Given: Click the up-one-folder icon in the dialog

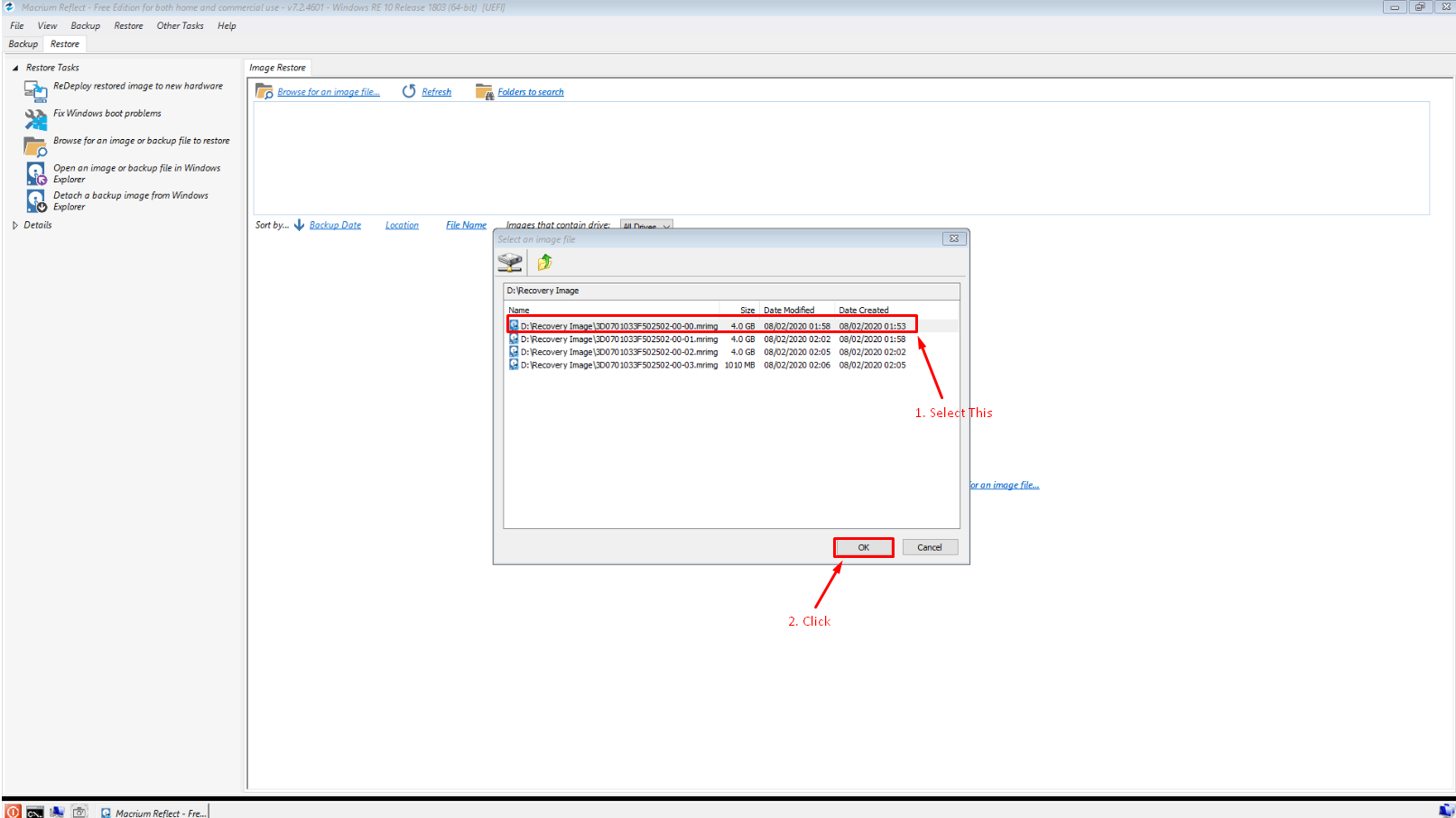Looking at the screenshot, I should (x=544, y=263).
